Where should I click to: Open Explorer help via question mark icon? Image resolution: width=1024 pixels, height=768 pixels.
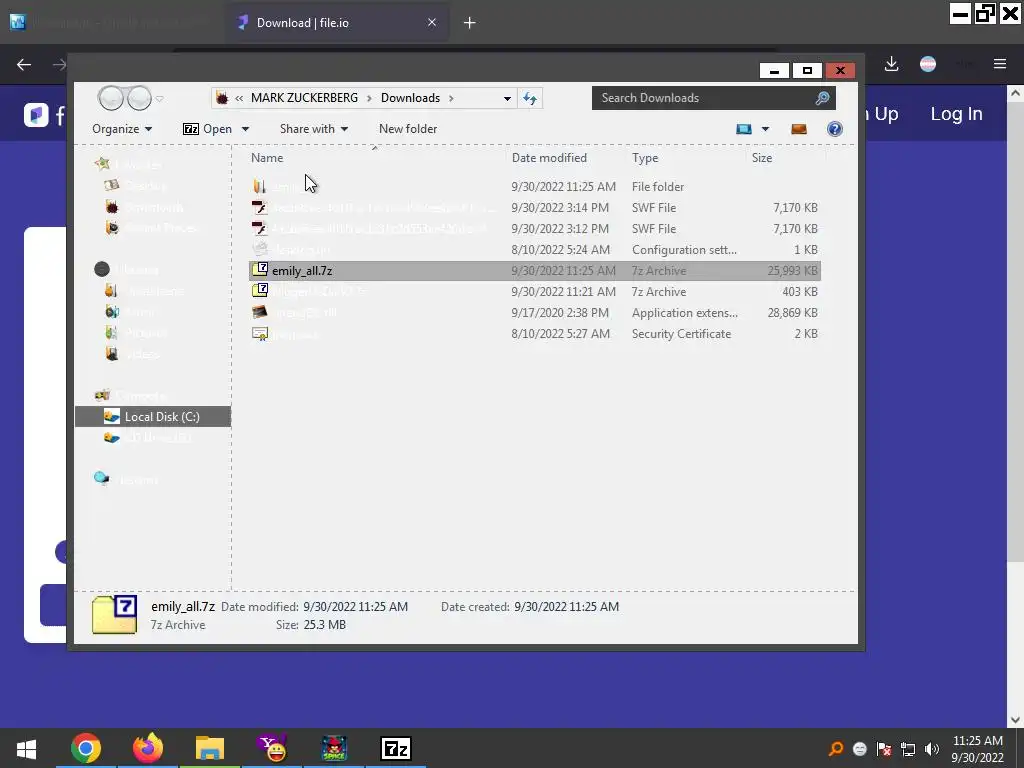click(x=835, y=129)
